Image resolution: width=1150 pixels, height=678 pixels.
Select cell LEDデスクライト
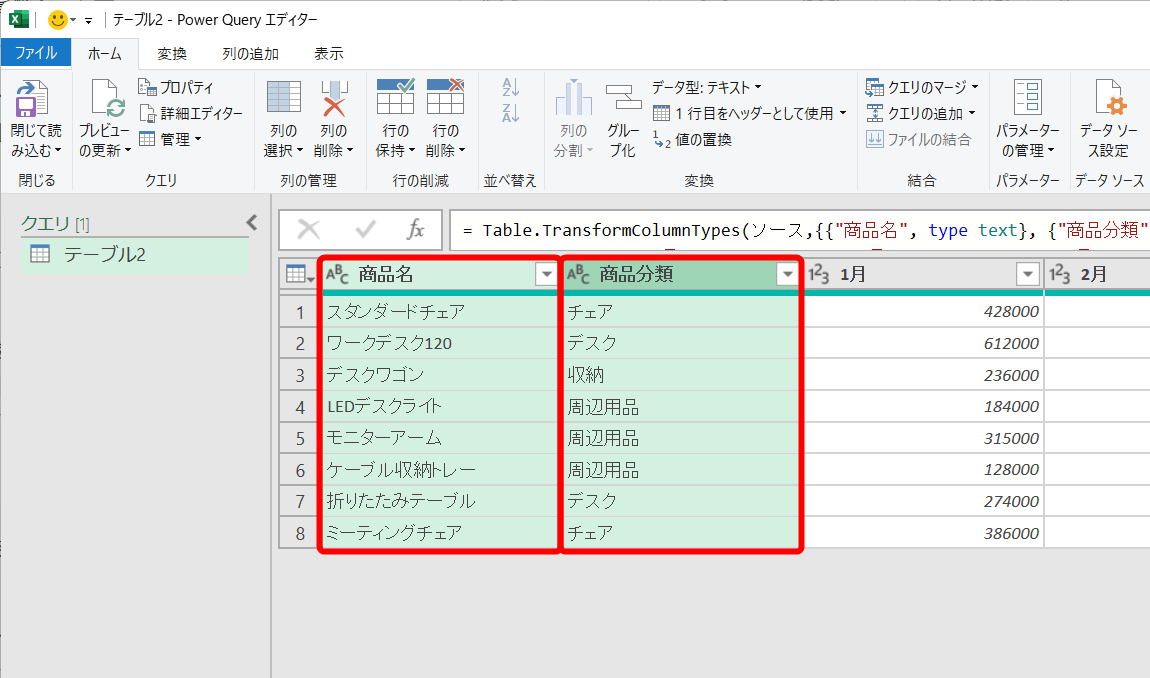click(440, 407)
